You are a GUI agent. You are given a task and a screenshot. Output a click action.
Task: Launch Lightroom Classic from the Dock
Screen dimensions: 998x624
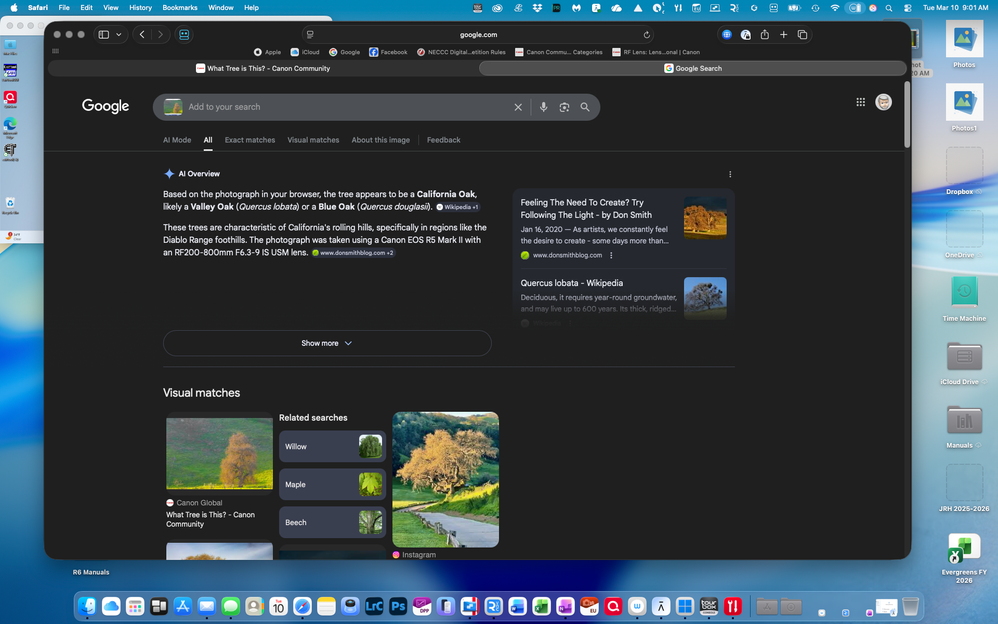coord(374,606)
